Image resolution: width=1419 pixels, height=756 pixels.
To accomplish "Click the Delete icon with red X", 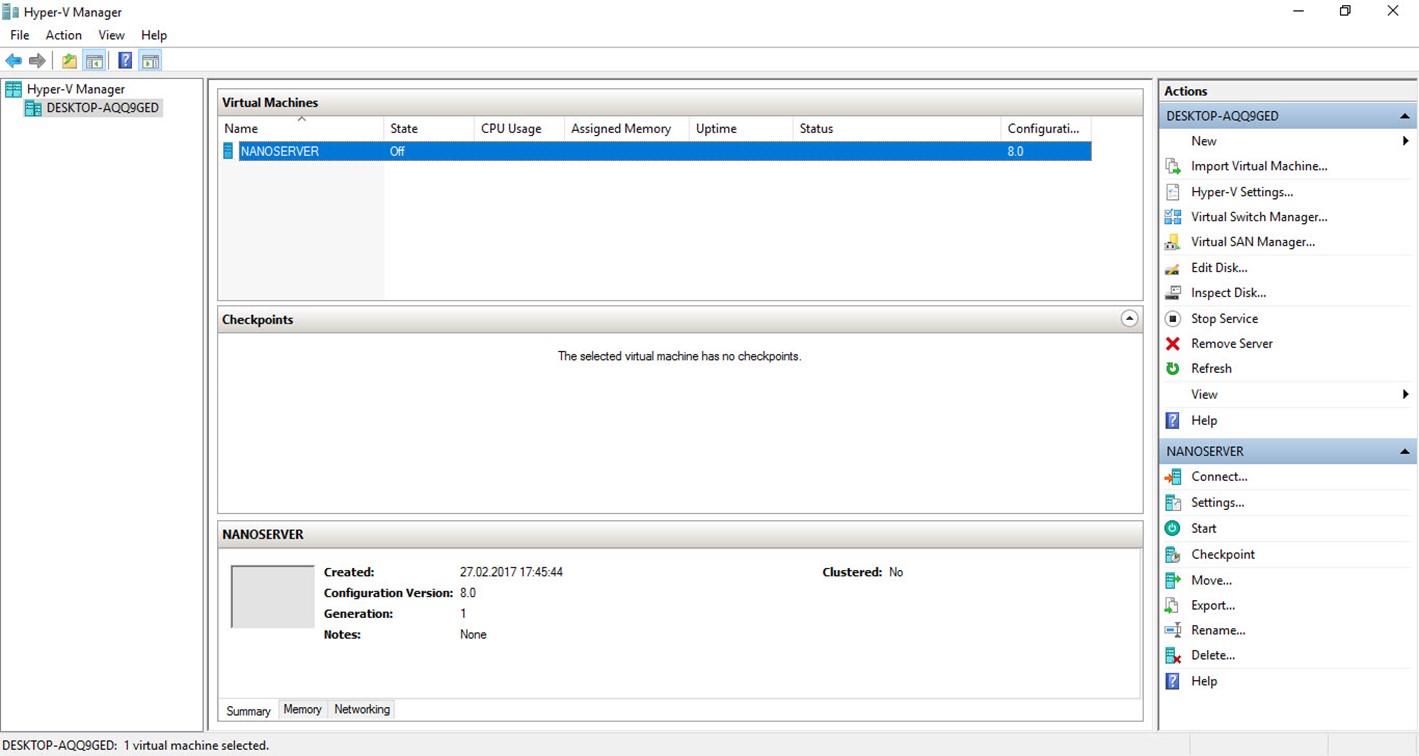I will click(x=1173, y=656).
